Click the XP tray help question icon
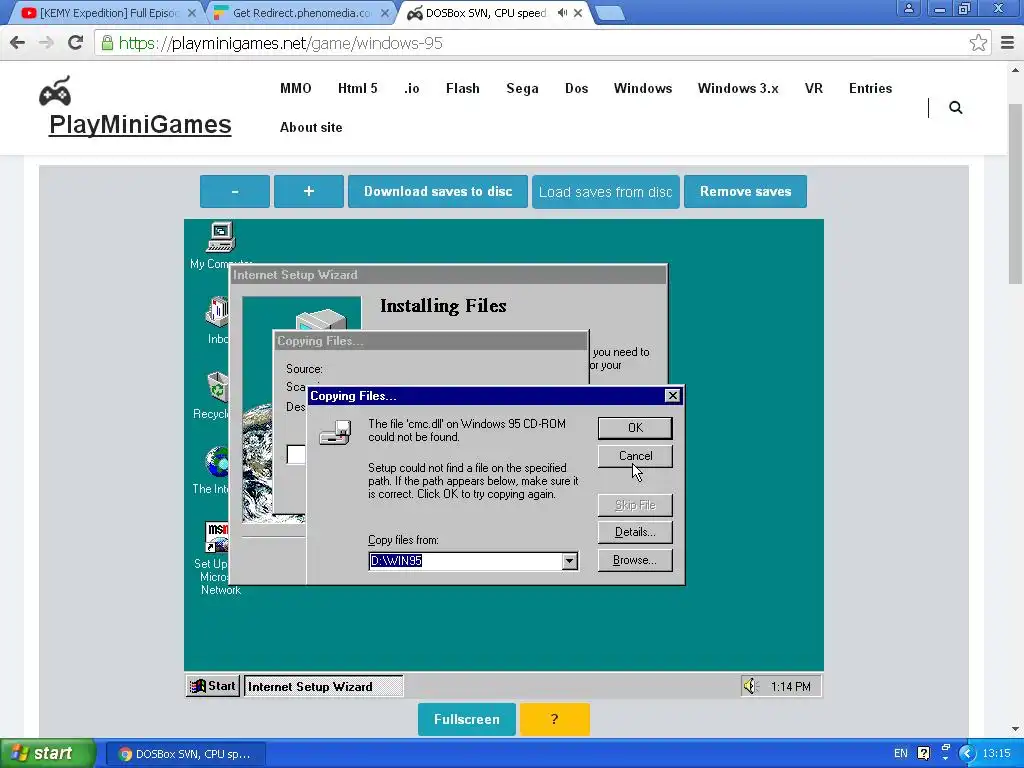This screenshot has height=768, width=1024. point(923,753)
